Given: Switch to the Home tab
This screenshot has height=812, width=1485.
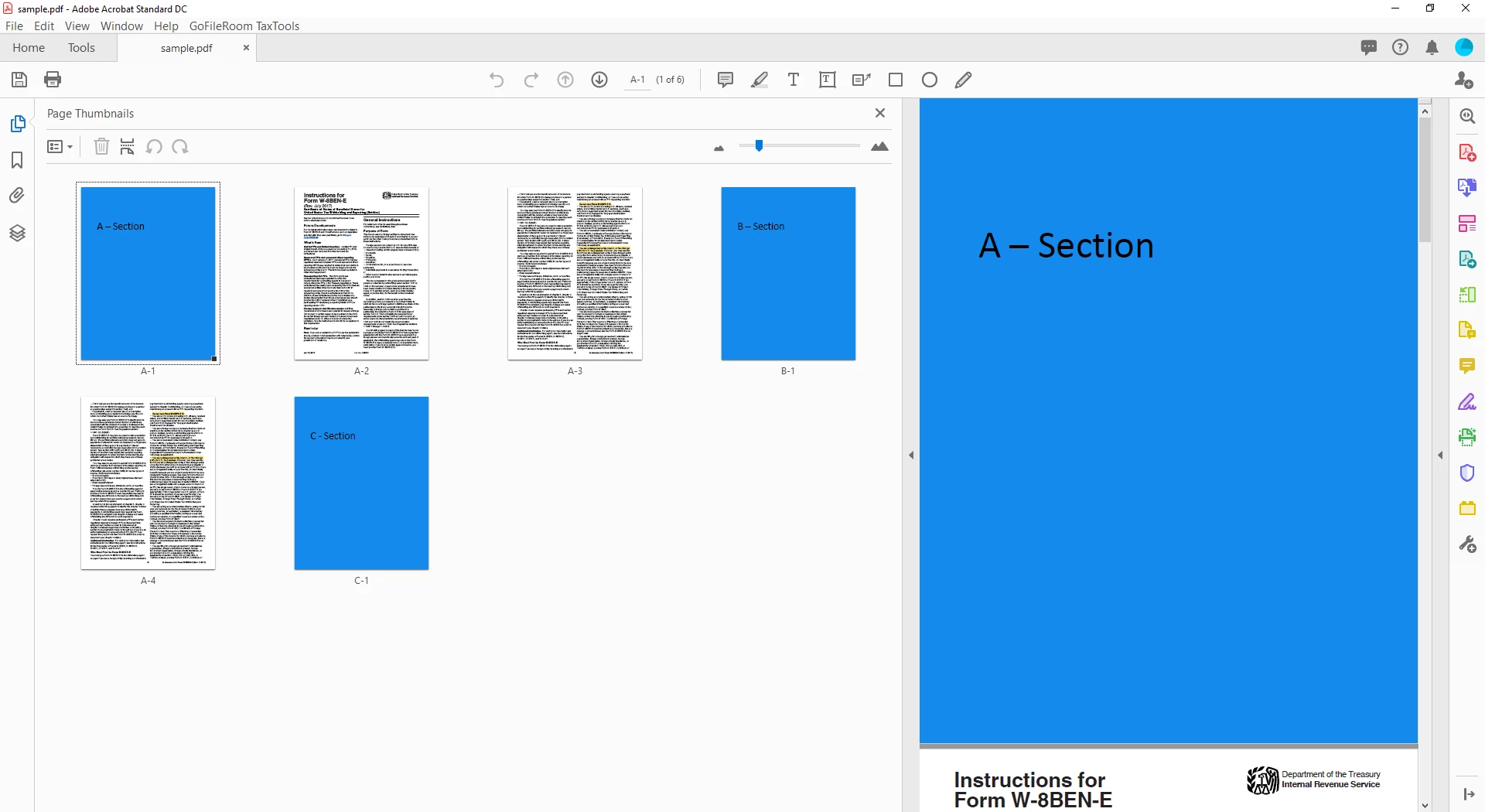Looking at the screenshot, I should click(29, 47).
